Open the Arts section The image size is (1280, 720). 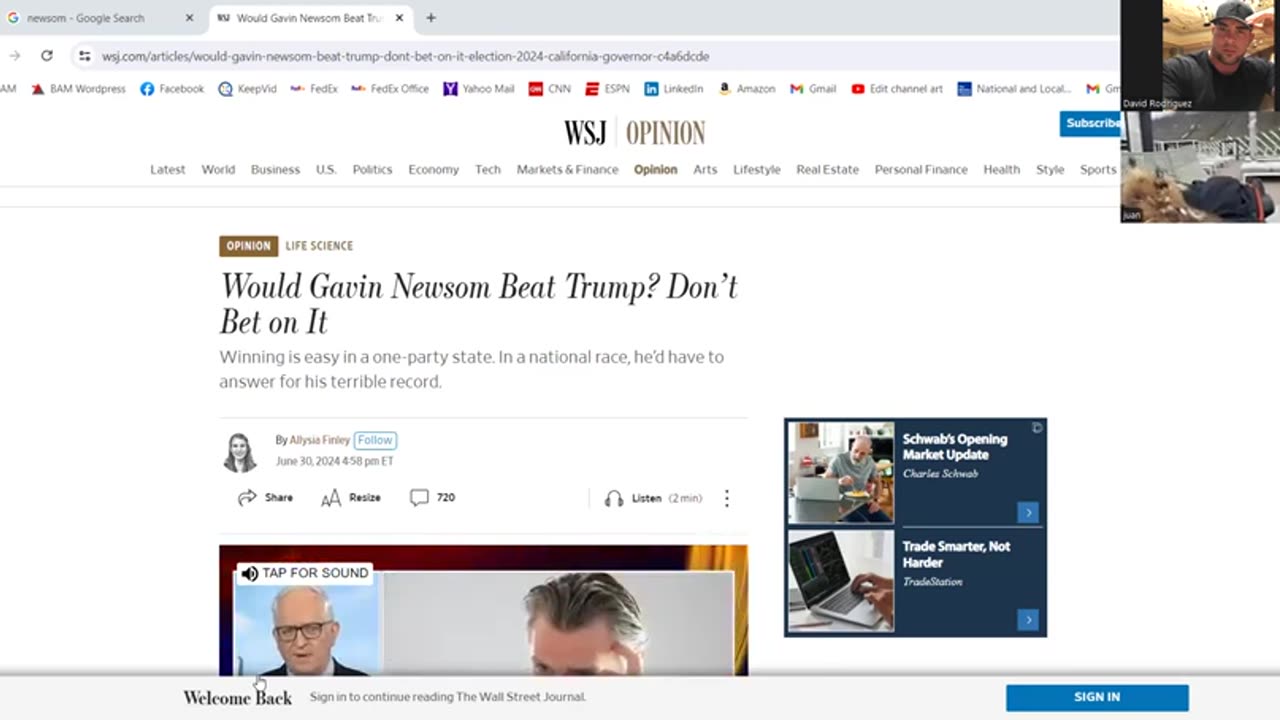click(x=705, y=169)
